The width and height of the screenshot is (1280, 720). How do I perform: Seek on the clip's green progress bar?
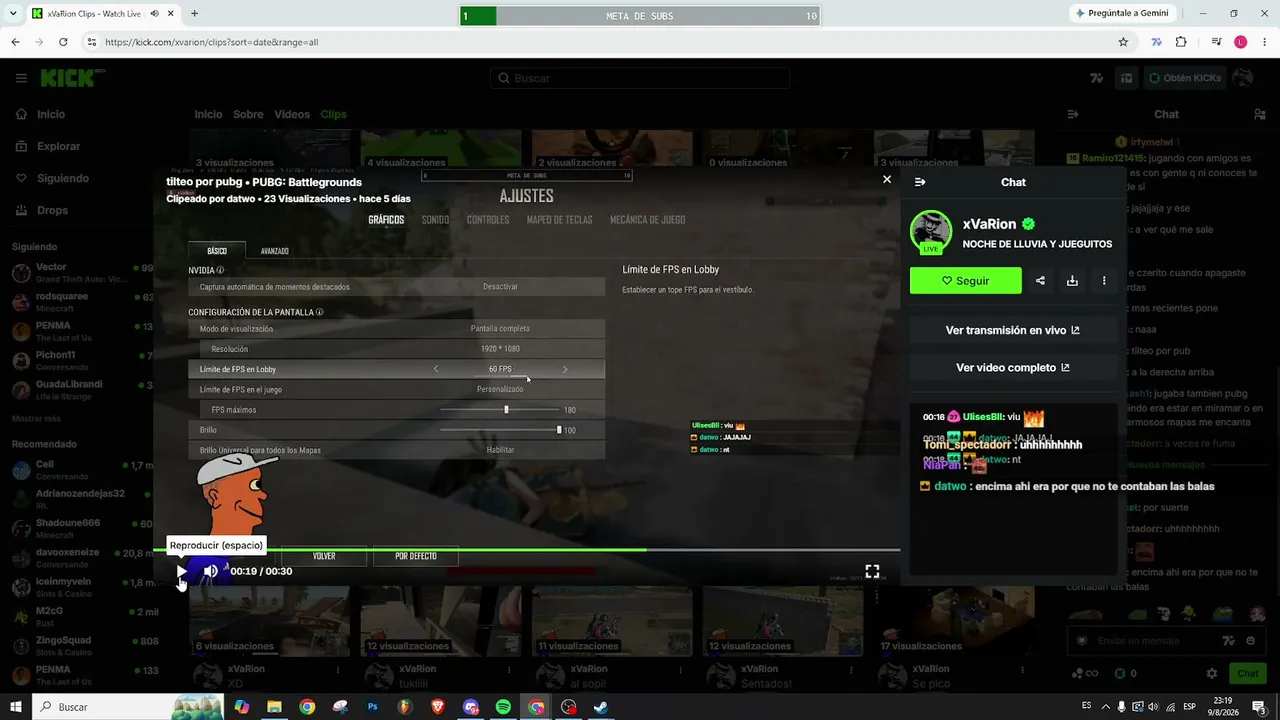coord(526,549)
